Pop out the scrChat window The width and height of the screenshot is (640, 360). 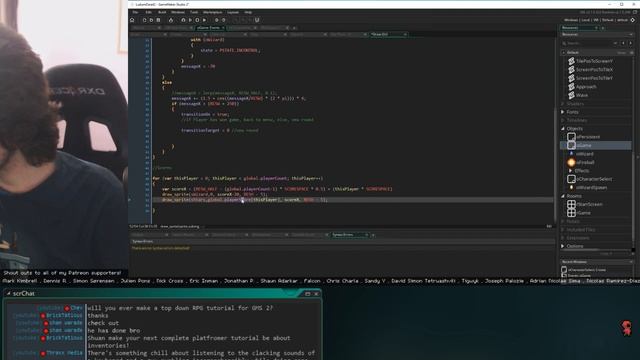(308, 294)
